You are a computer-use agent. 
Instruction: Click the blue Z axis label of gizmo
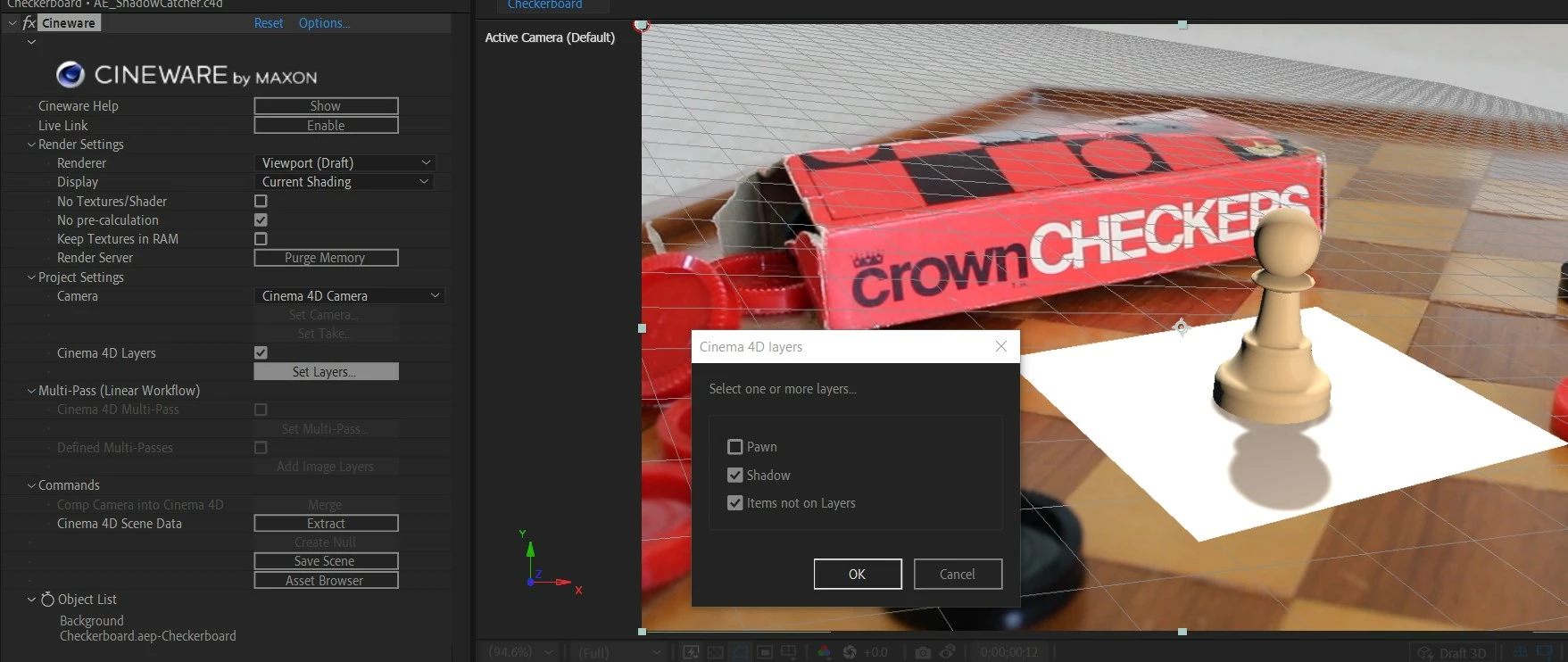[x=538, y=574]
